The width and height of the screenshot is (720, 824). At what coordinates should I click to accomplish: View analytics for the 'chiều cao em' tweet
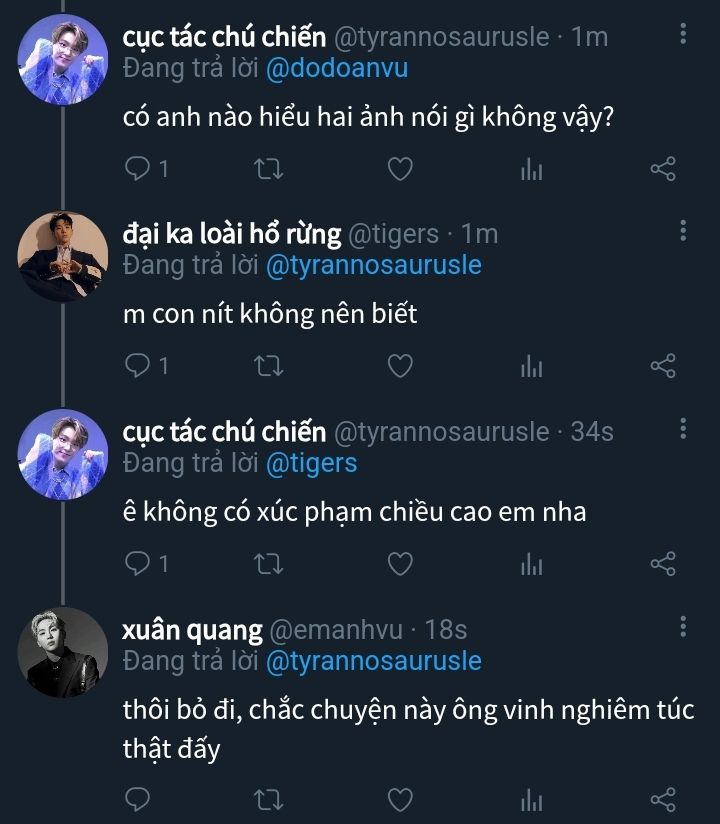click(531, 566)
